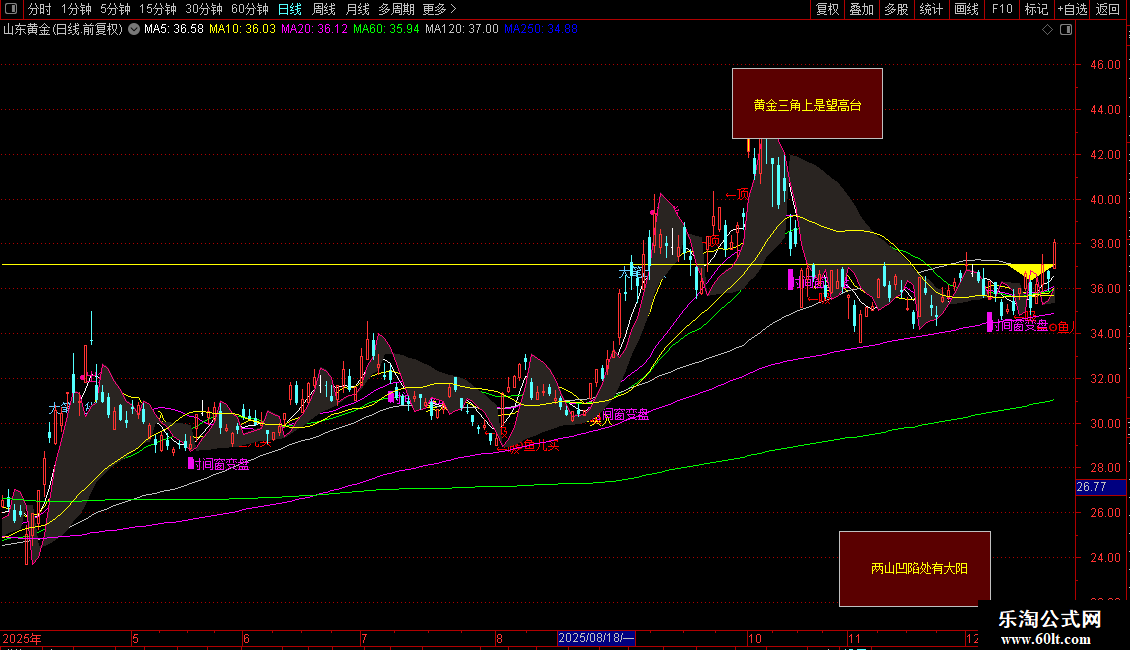Click the MA120: 37.00 label
Image resolution: width=1130 pixels, height=650 pixels.
(462, 30)
